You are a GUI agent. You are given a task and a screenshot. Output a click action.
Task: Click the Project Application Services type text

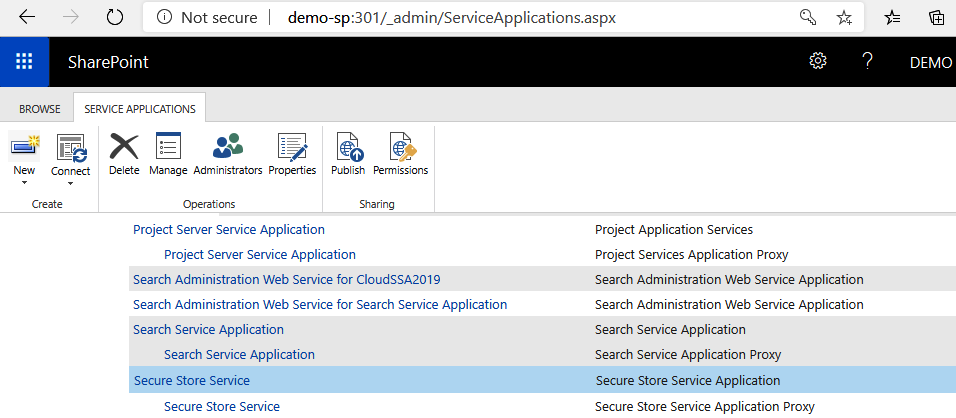(x=674, y=230)
